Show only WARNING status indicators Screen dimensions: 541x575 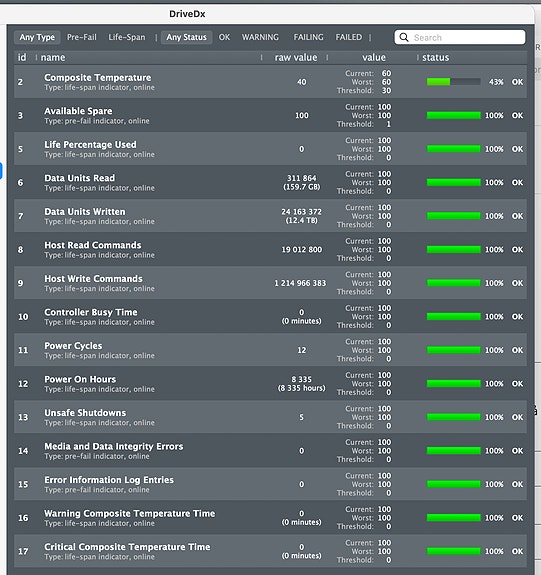260,37
